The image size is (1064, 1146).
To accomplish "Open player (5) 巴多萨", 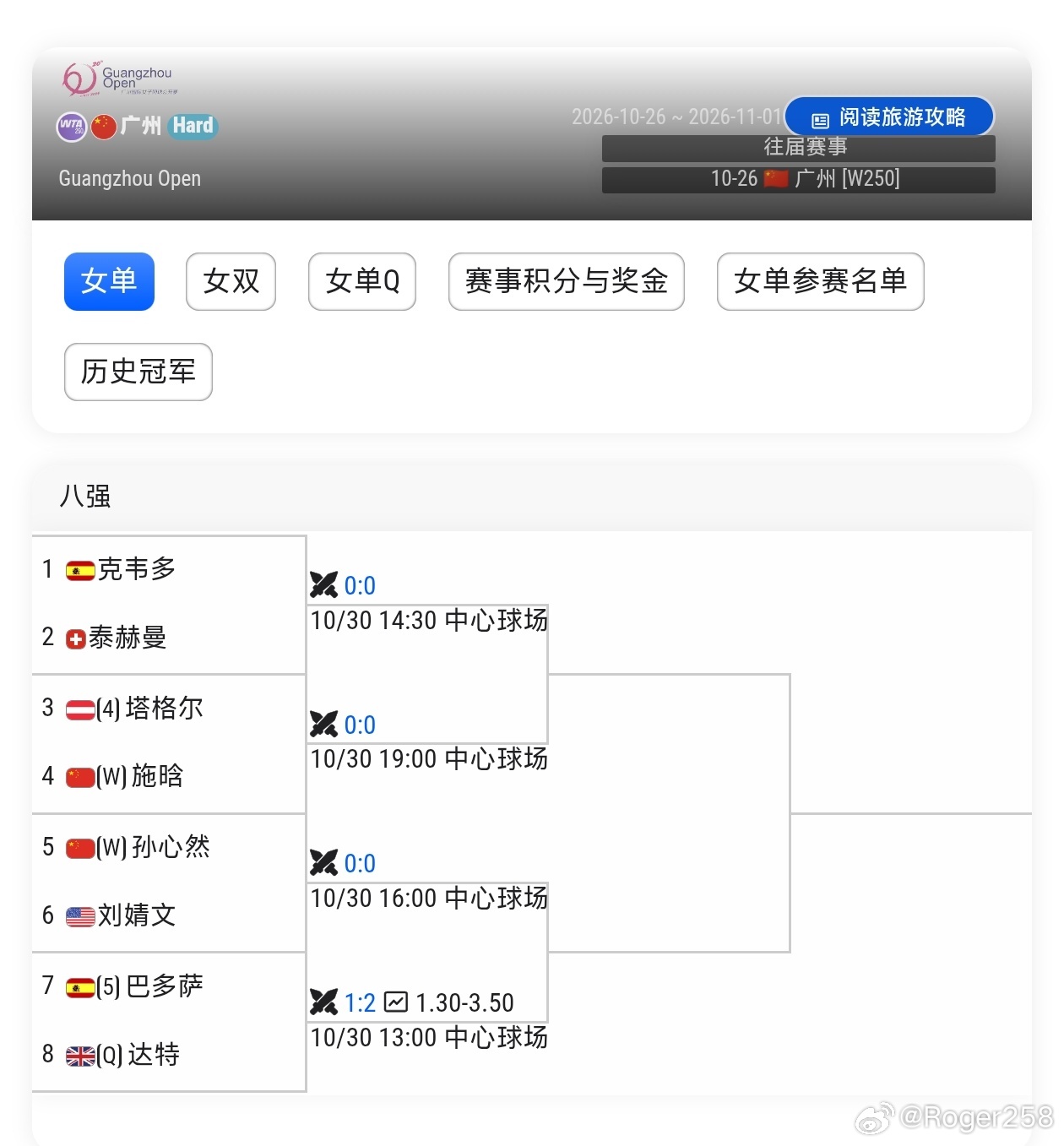I will tap(150, 986).
